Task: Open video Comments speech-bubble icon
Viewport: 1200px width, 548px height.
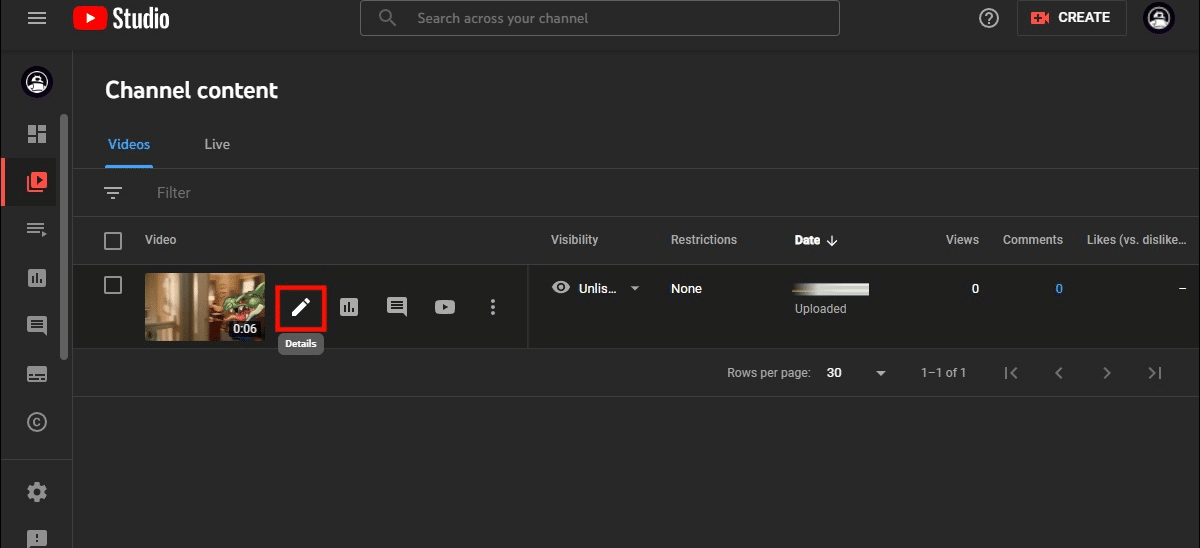Action: pos(397,307)
